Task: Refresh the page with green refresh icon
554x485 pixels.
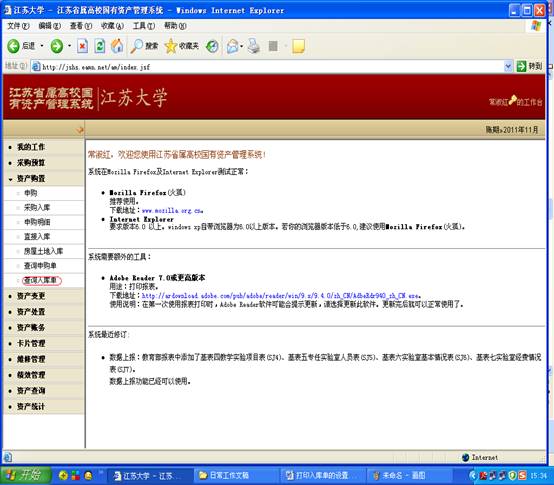Action: click(x=100, y=46)
